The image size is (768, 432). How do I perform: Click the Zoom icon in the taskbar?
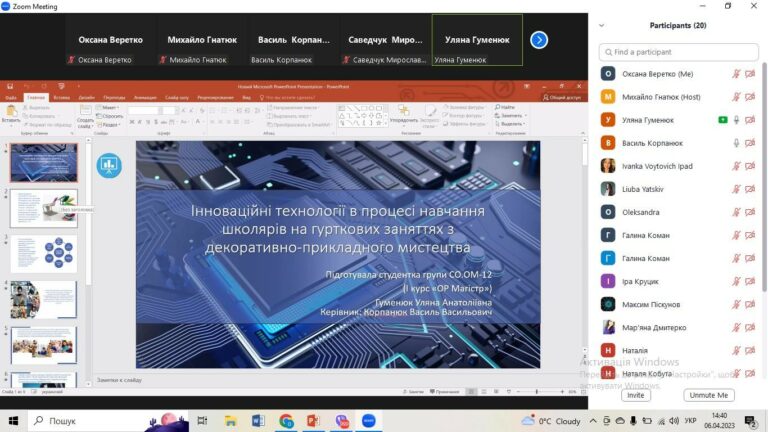tap(369, 421)
